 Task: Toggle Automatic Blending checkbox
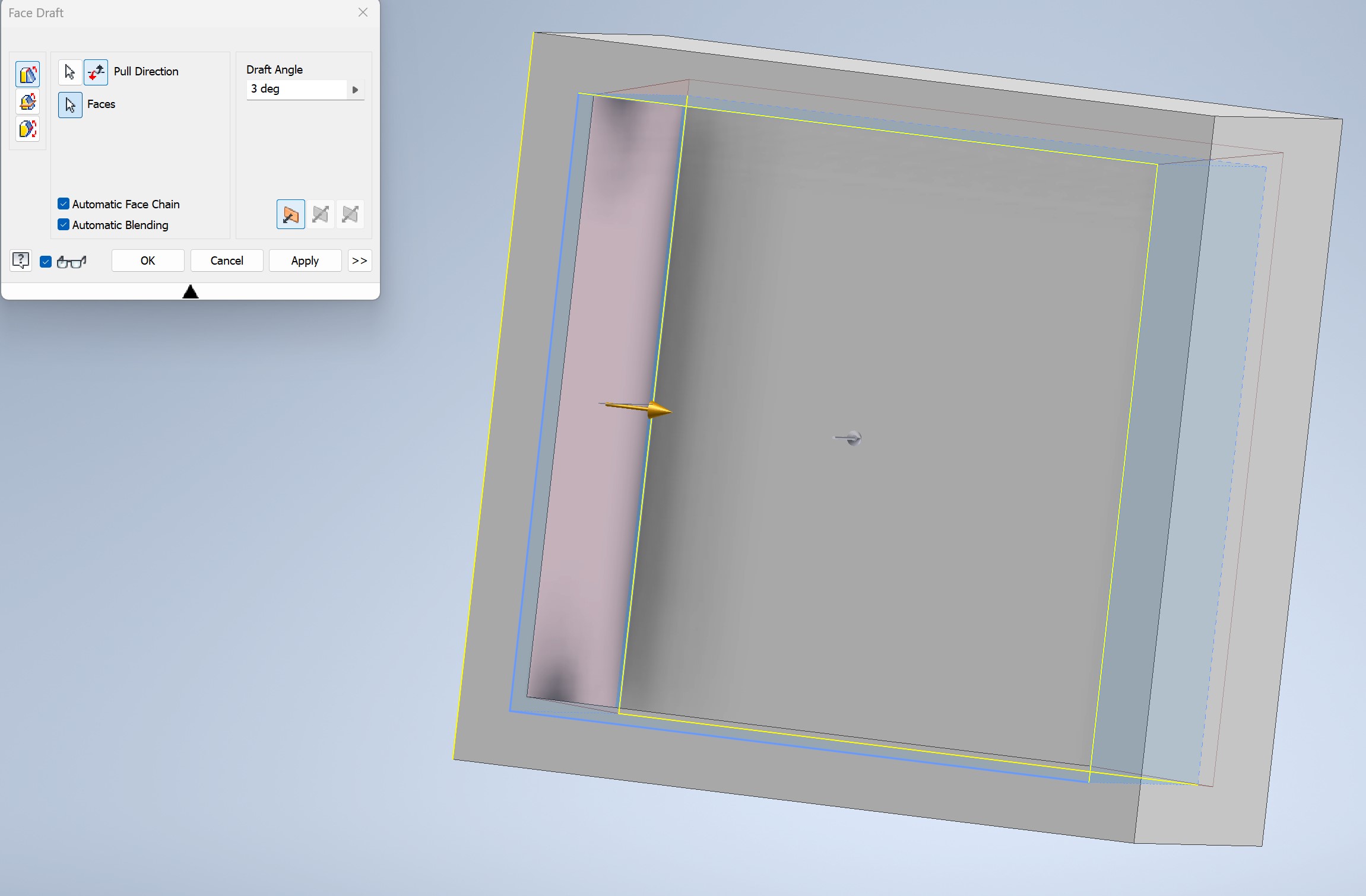pos(64,225)
